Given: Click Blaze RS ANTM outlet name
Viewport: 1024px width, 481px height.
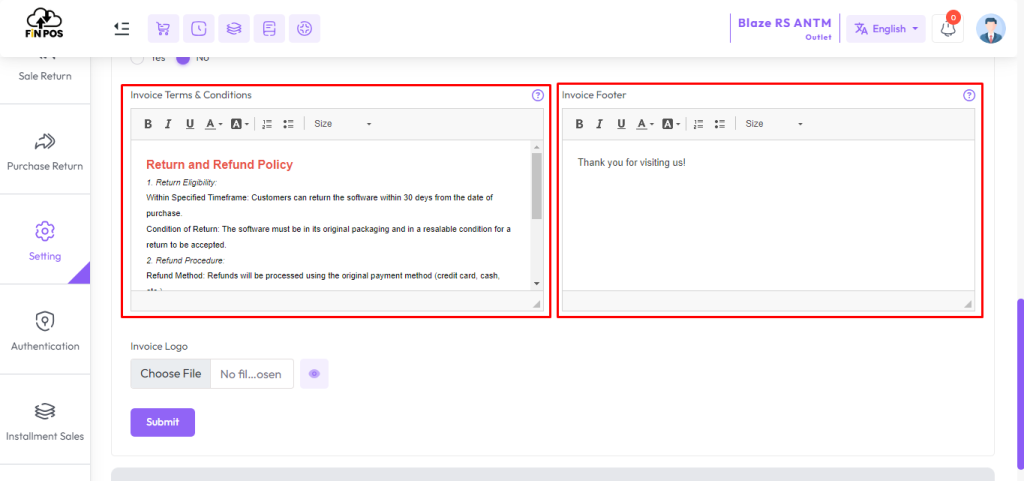Looking at the screenshot, I should click(x=784, y=23).
